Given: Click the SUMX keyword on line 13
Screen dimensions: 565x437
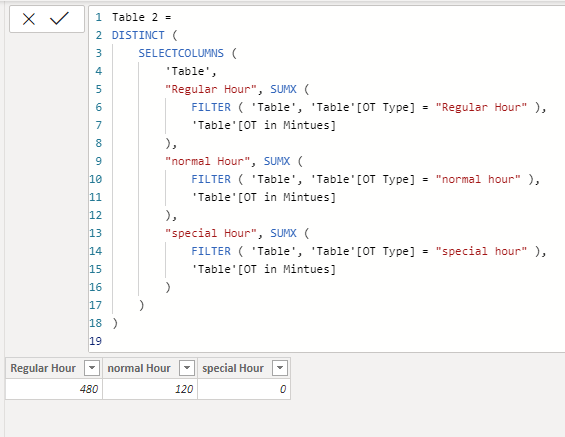Looking at the screenshot, I should pyautogui.click(x=283, y=233).
